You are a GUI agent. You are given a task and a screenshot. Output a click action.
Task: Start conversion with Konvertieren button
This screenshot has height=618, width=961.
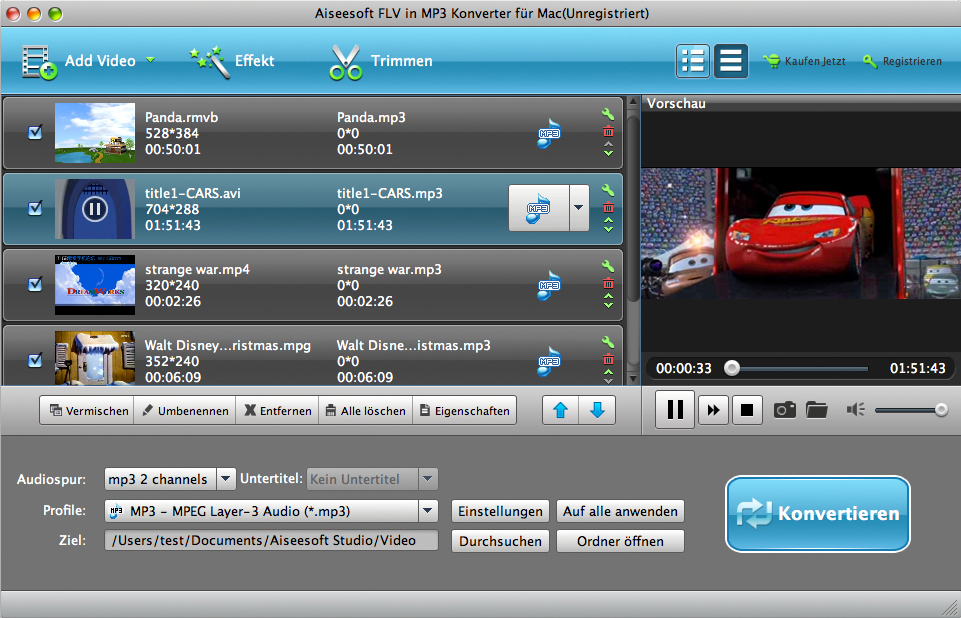(818, 514)
